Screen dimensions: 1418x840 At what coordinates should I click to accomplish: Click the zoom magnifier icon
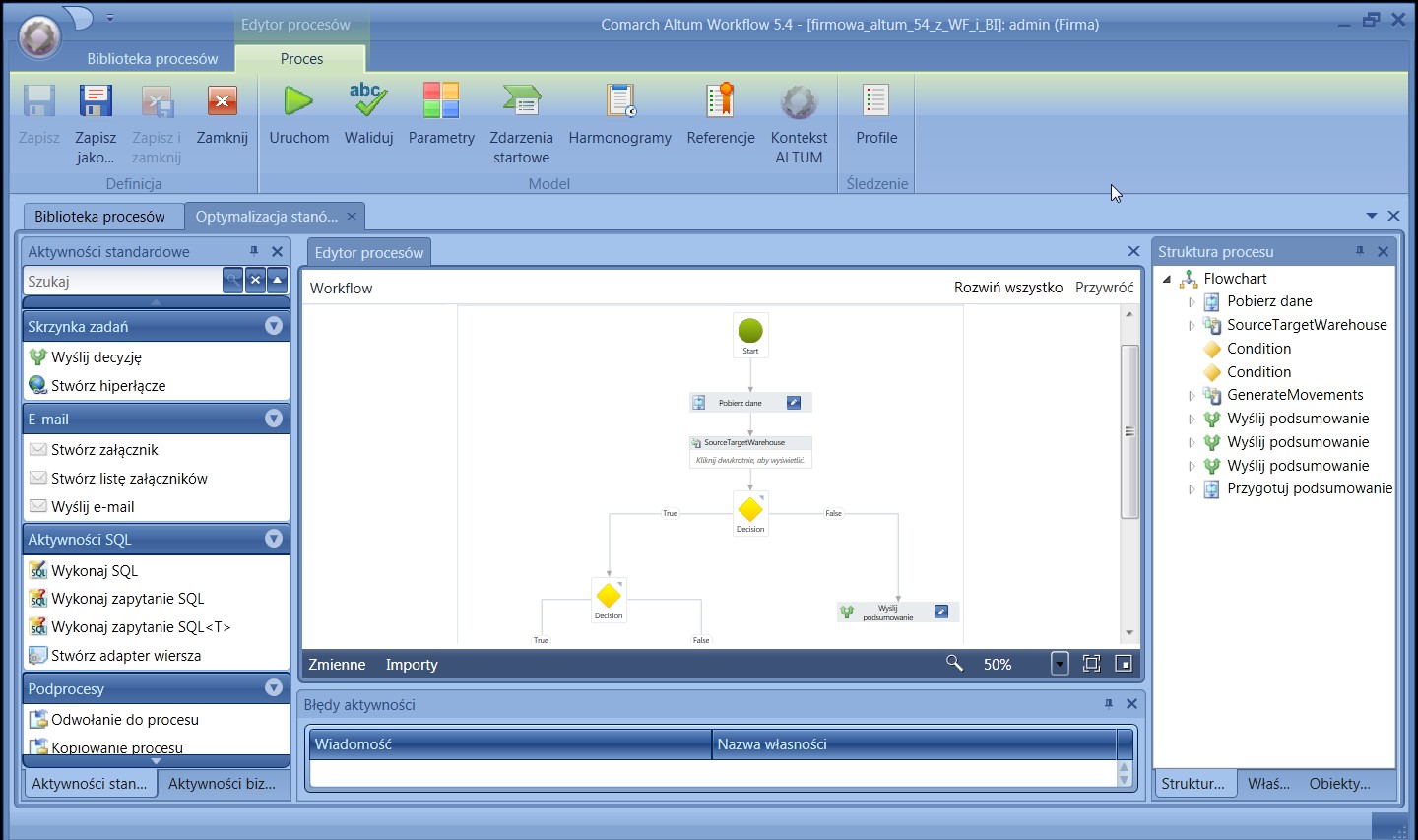(x=954, y=663)
